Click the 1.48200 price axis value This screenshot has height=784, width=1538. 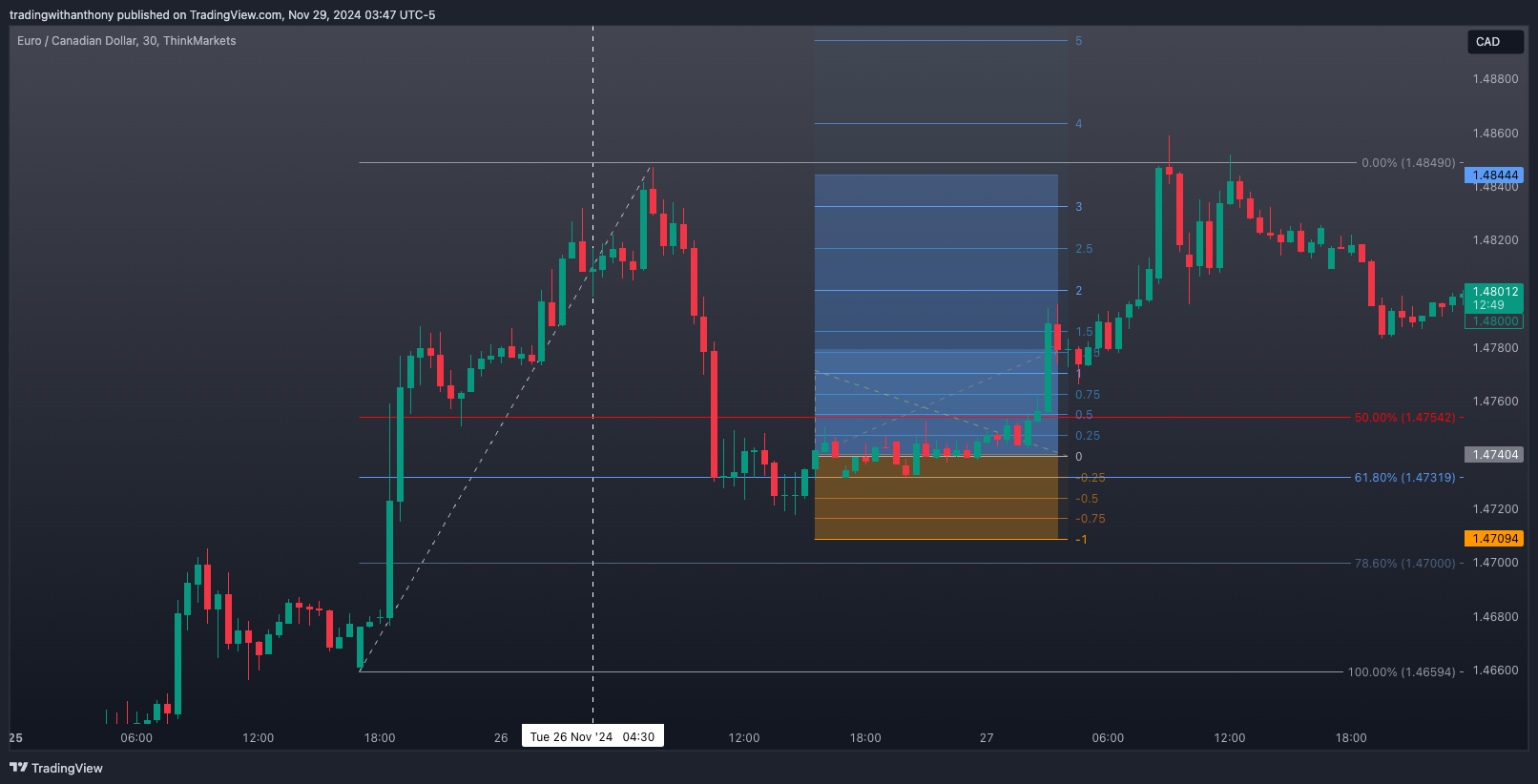(1495, 240)
